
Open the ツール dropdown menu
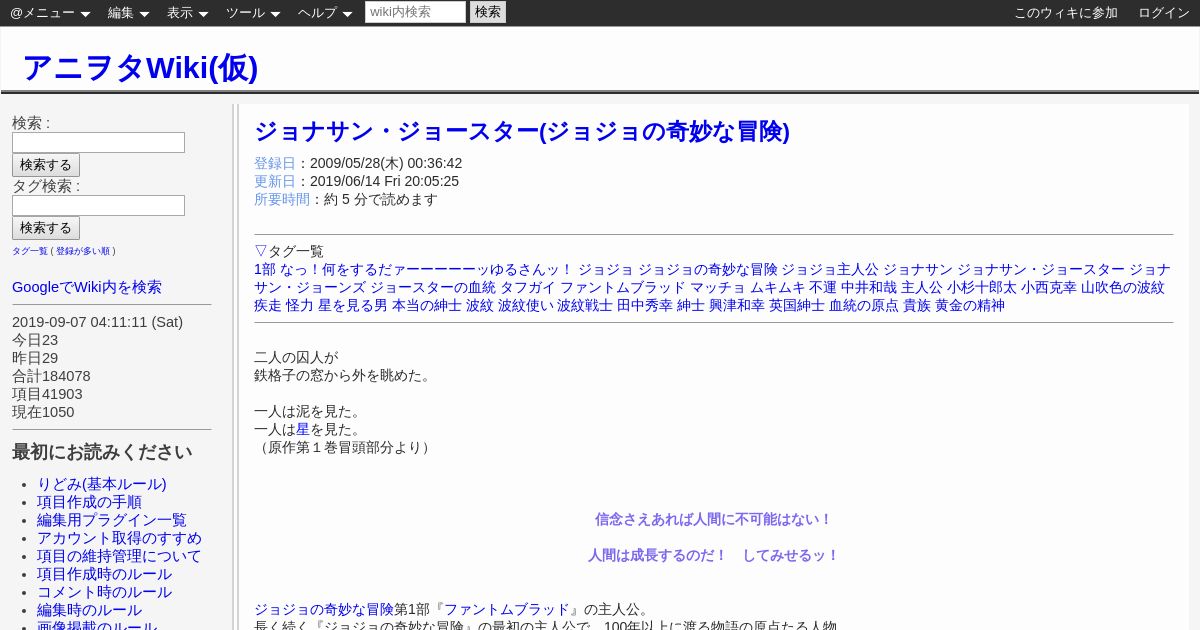point(253,13)
